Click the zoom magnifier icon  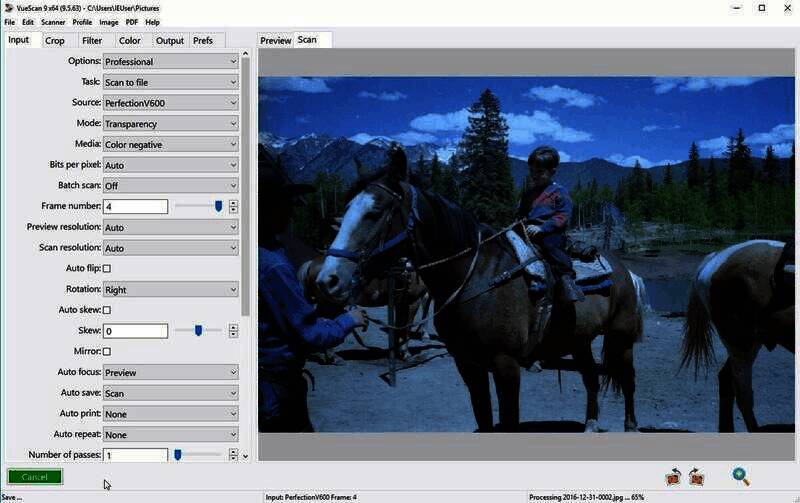tap(740, 477)
